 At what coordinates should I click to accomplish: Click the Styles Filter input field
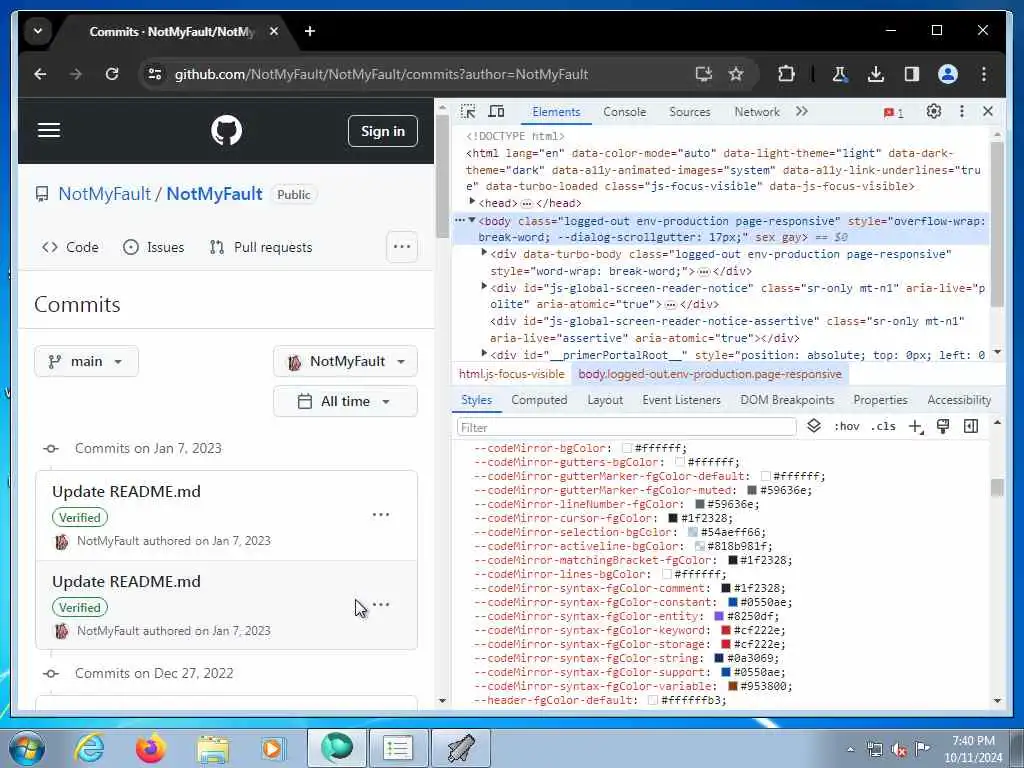[626, 427]
